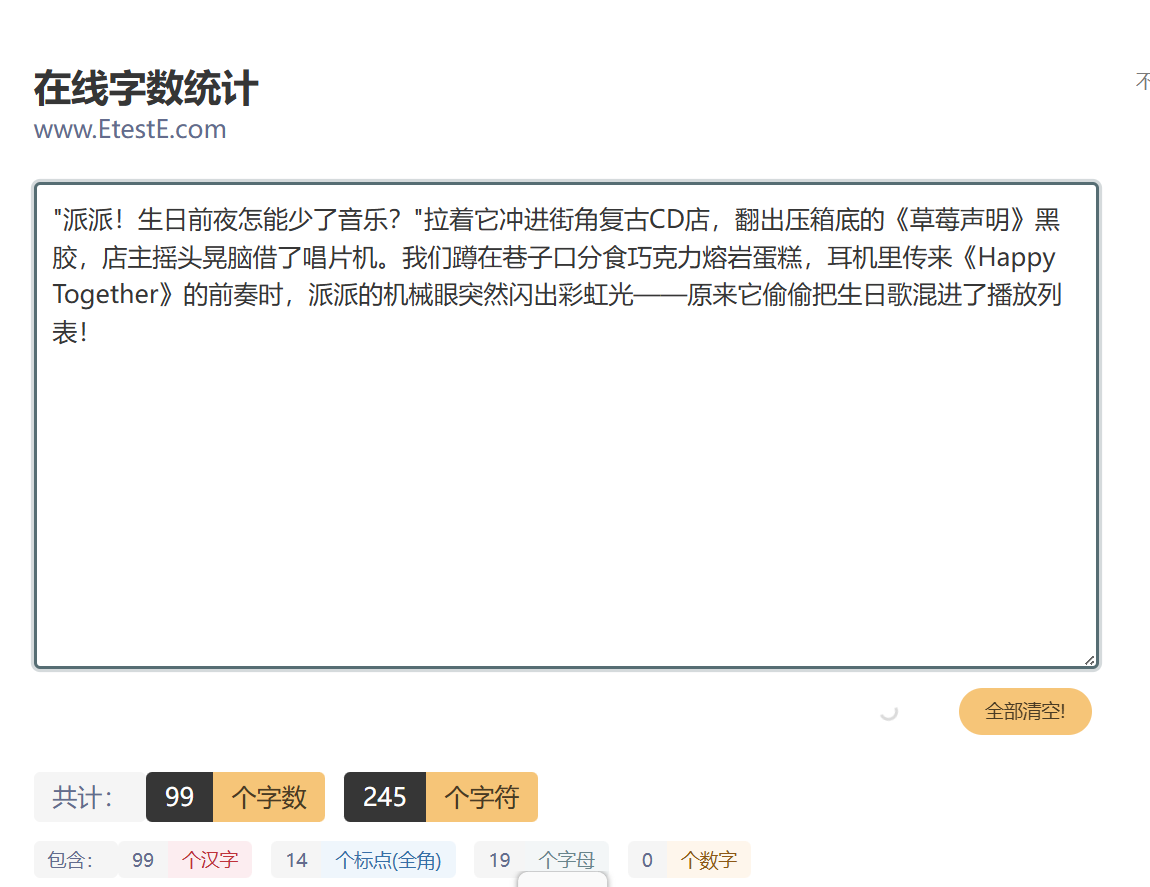Click the 包含: label
The image size is (1150, 887).
[75, 860]
